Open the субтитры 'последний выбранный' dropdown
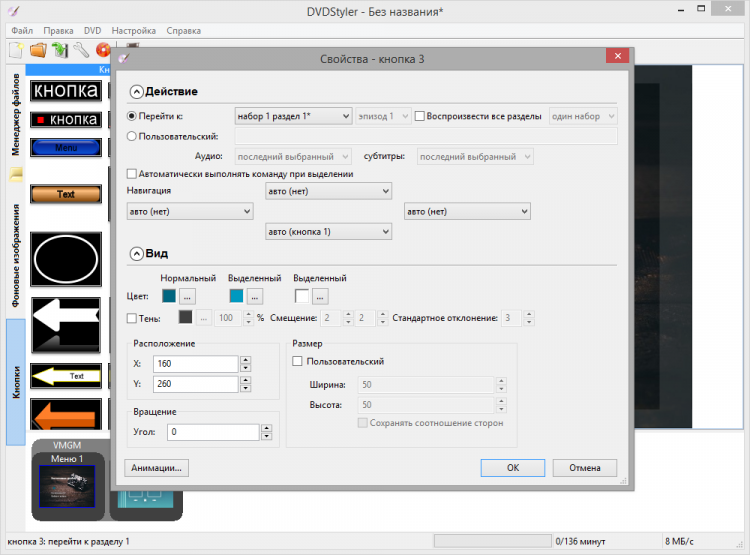The image size is (750, 555). tap(475, 156)
